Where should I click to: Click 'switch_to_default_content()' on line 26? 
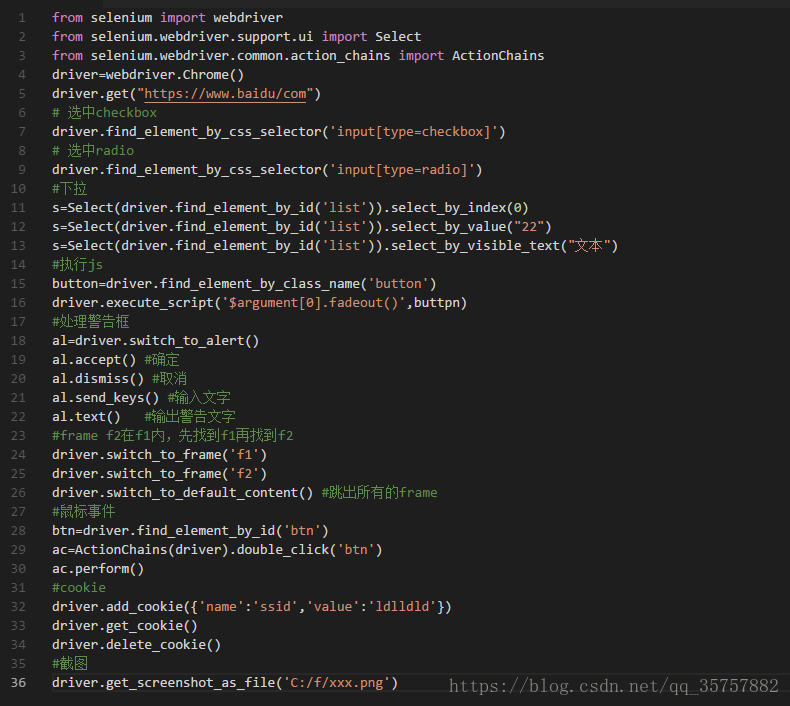pos(210,493)
